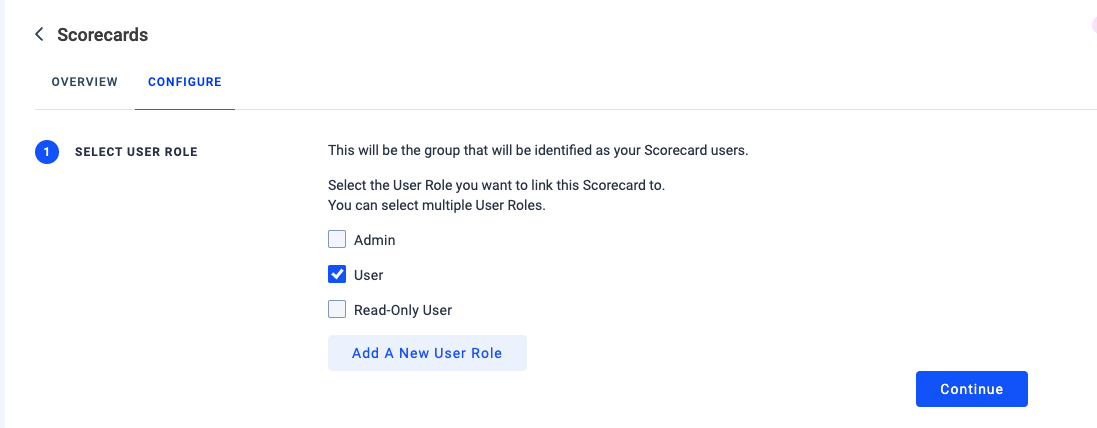Click the 'select multiple User Roles' hint
1097x428 pixels.
tap(437, 206)
